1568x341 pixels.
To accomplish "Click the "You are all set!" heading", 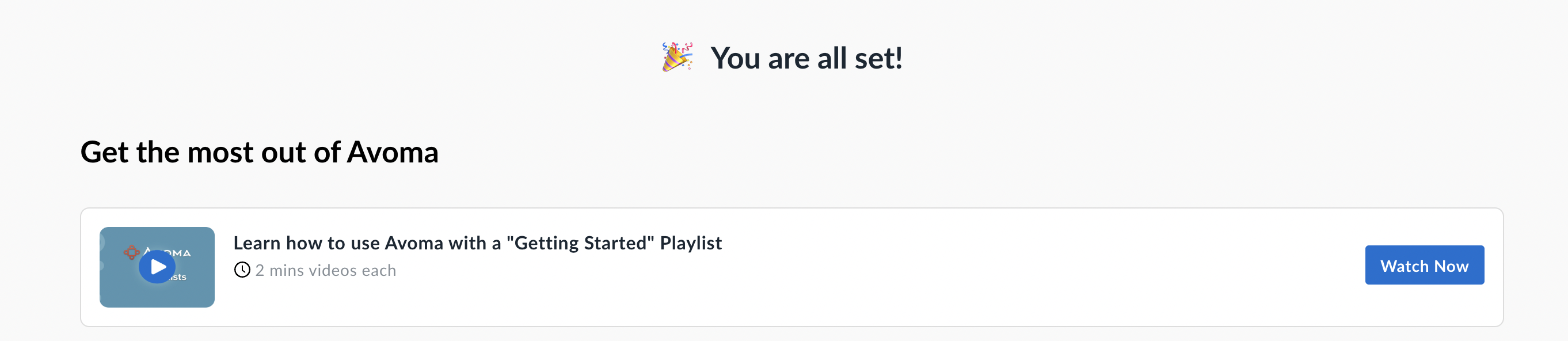I will [x=806, y=58].
